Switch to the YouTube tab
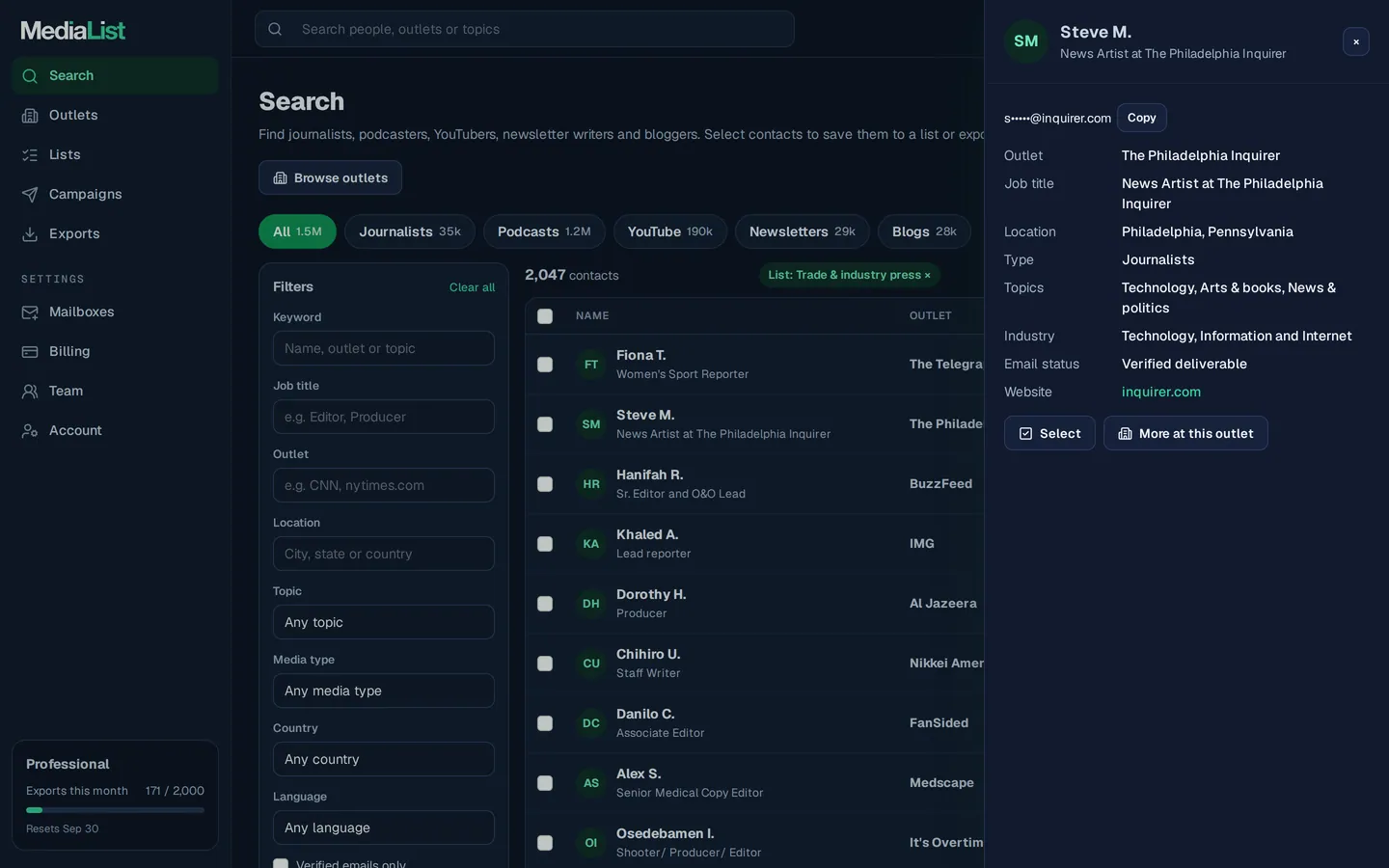Viewport: 1389px width, 868px height. click(670, 231)
